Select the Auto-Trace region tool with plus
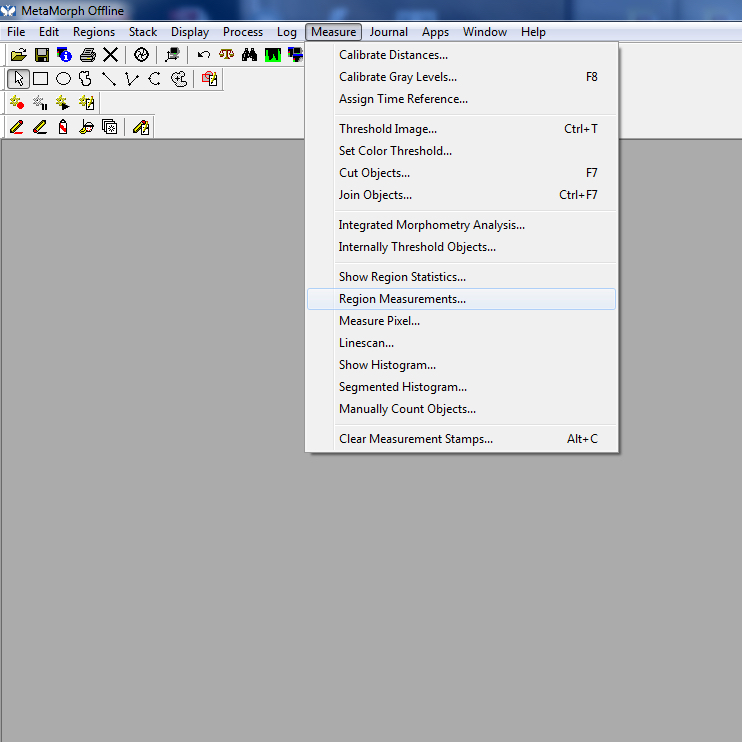The image size is (742, 742). click(x=179, y=79)
